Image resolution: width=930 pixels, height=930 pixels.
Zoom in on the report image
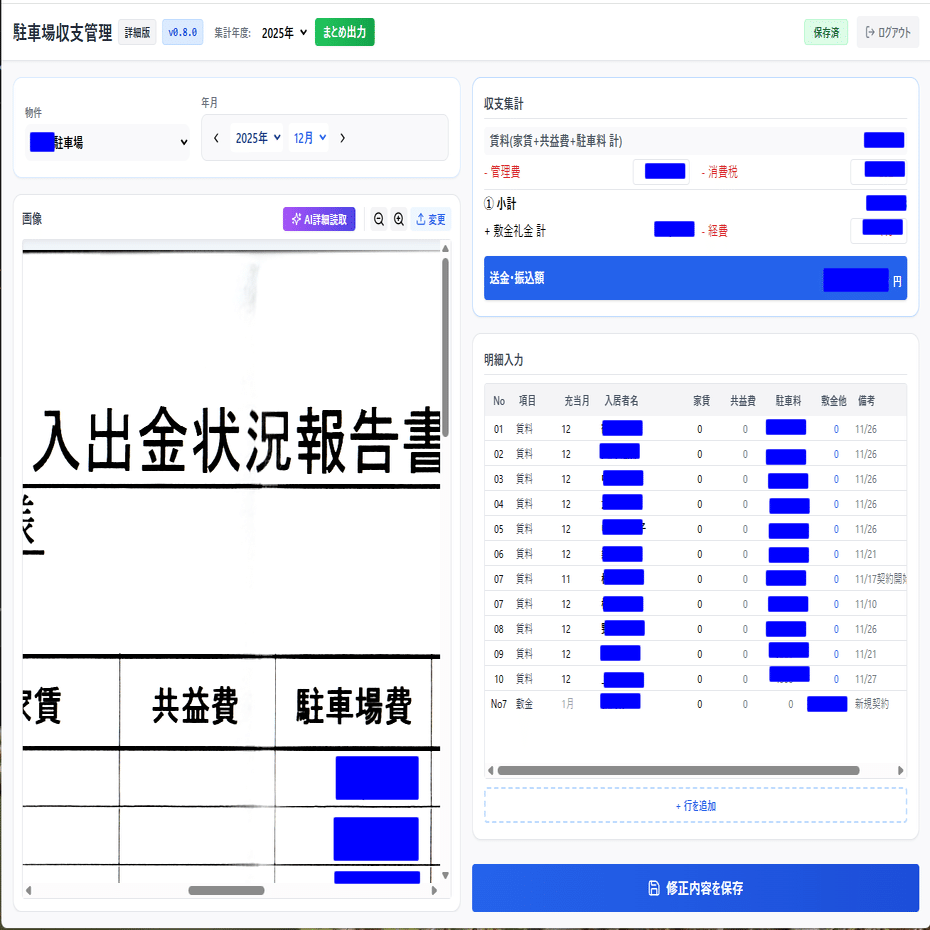(399, 219)
